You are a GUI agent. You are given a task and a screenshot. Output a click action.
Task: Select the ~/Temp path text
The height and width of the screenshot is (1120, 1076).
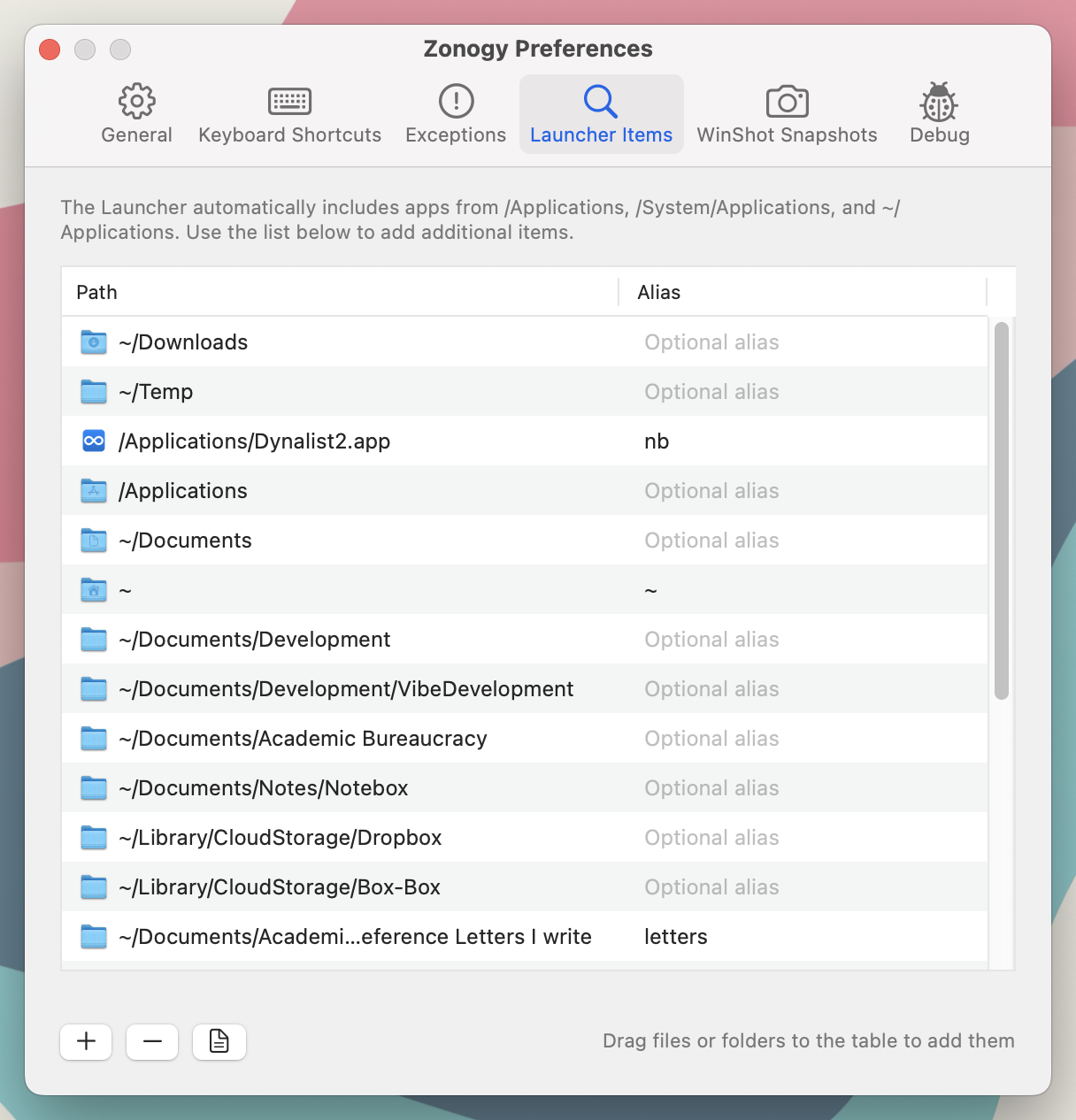(x=156, y=392)
